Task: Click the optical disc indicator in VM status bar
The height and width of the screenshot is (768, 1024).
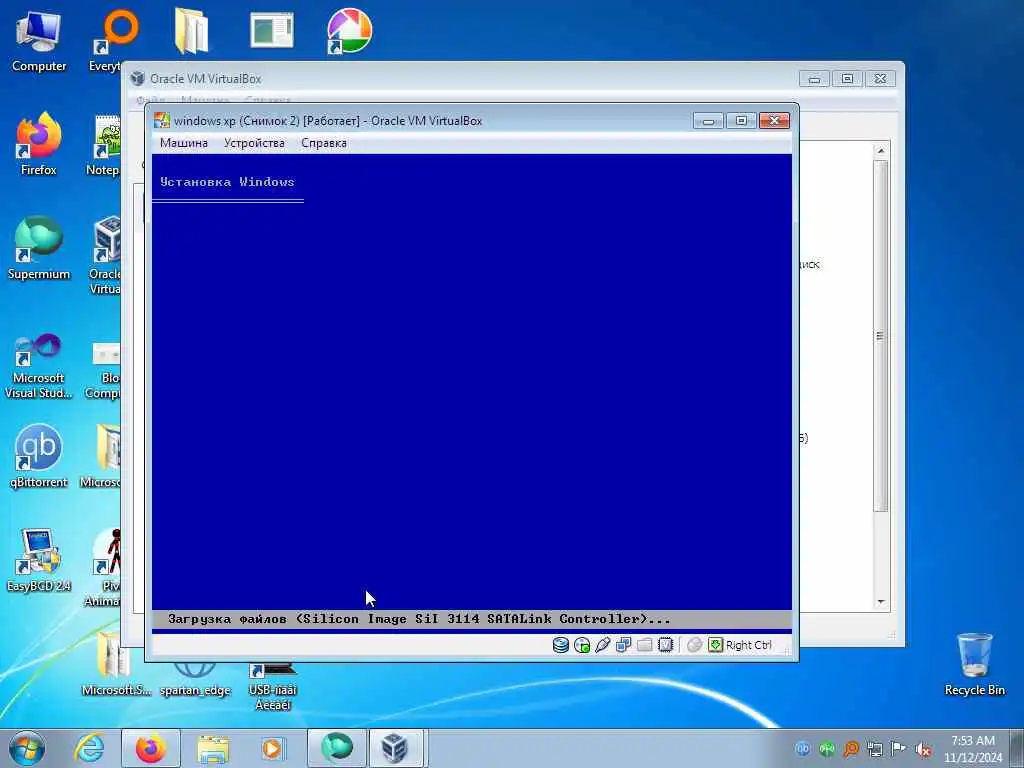Action: (581, 645)
